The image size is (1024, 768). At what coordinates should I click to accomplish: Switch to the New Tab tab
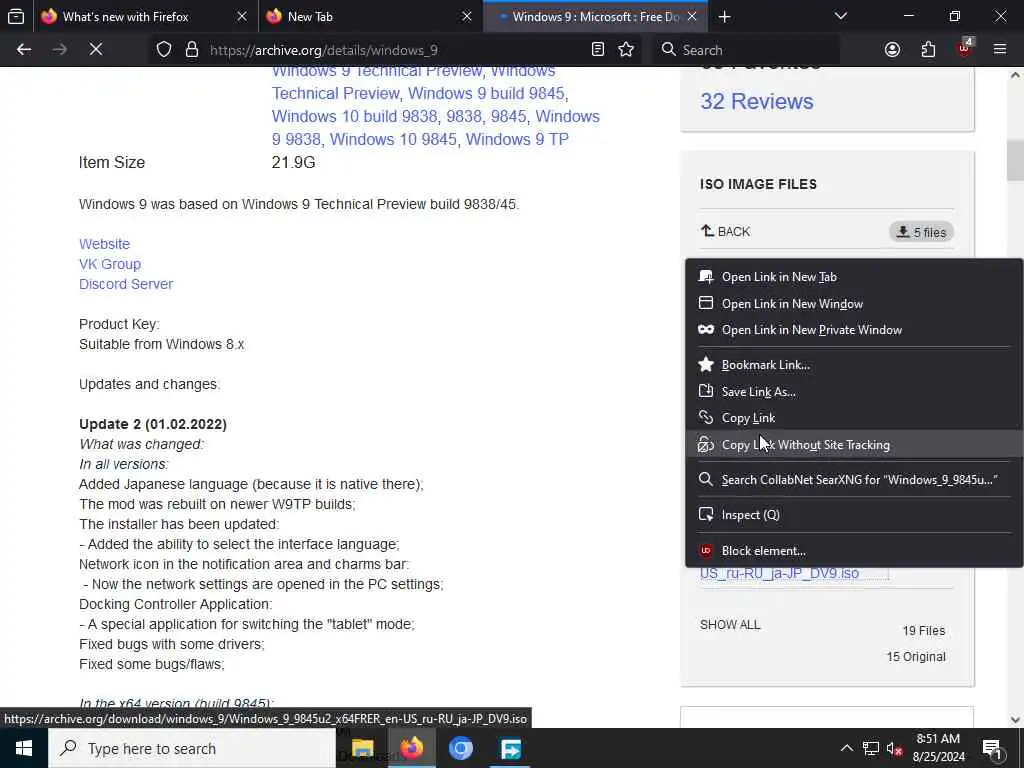coord(310,16)
